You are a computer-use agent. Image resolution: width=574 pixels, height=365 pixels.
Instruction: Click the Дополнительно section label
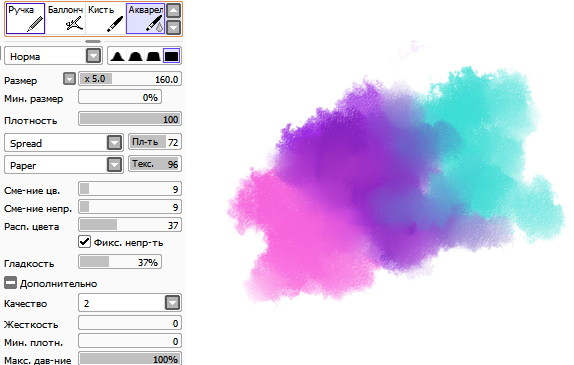tap(59, 284)
